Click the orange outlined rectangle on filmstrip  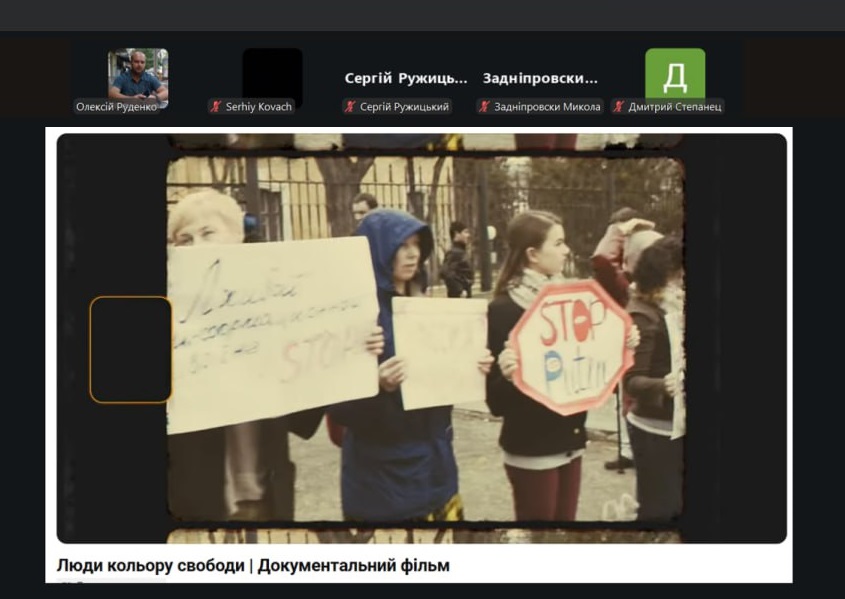coord(130,349)
